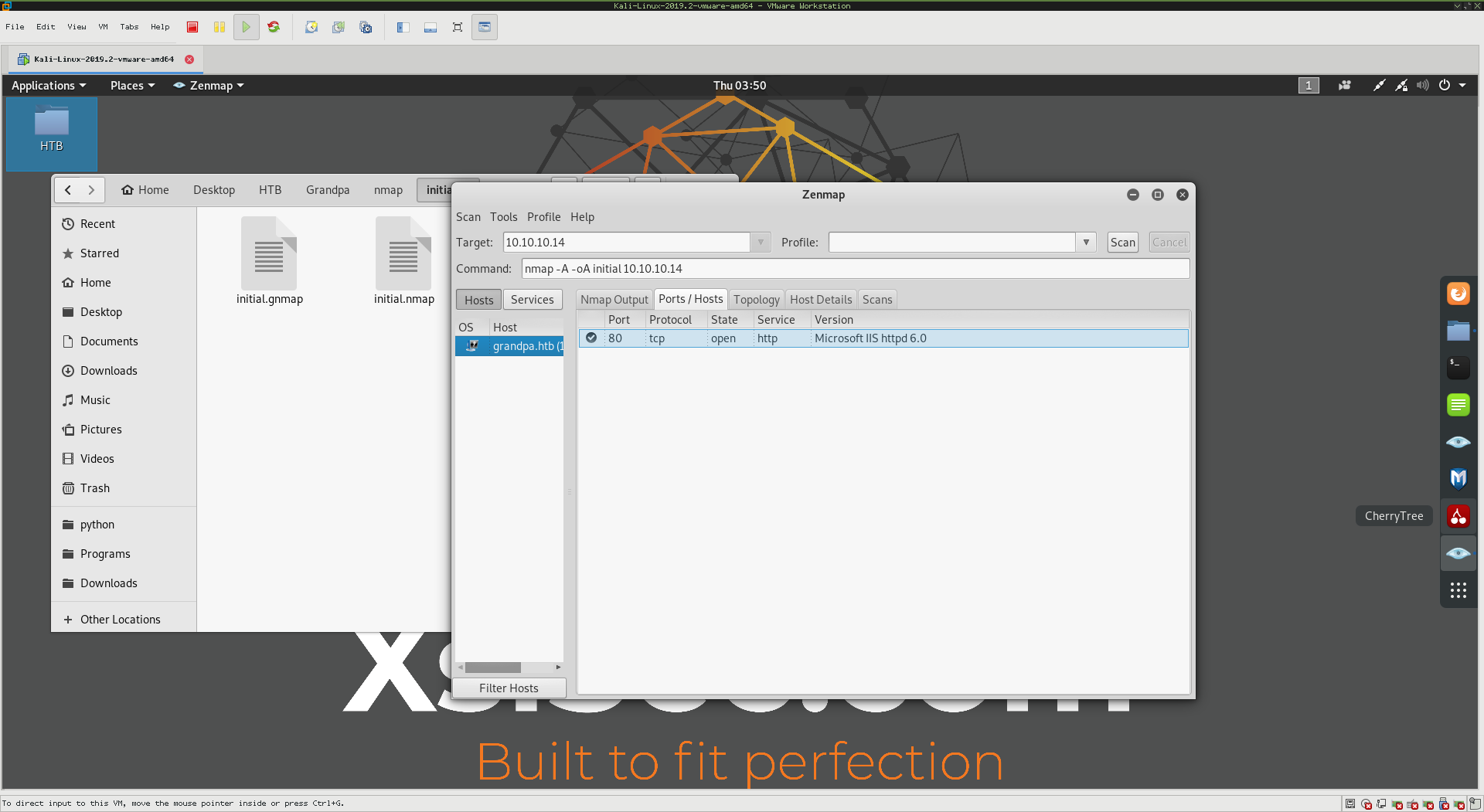Click the Filter Hosts button
The width and height of the screenshot is (1484, 812).
pos(509,688)
